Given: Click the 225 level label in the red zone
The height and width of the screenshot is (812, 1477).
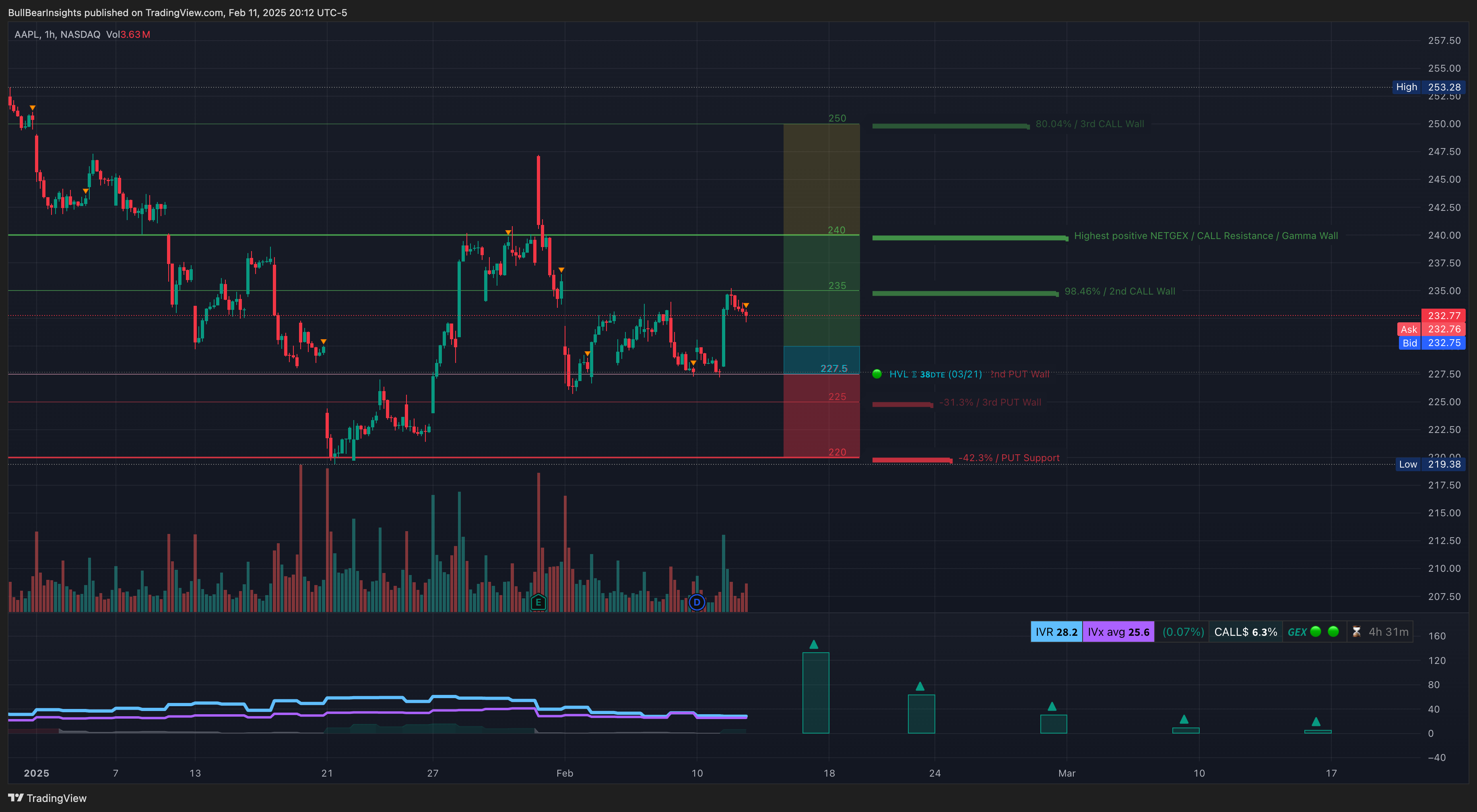Looking at the screenshot, I should pos(837,396).
